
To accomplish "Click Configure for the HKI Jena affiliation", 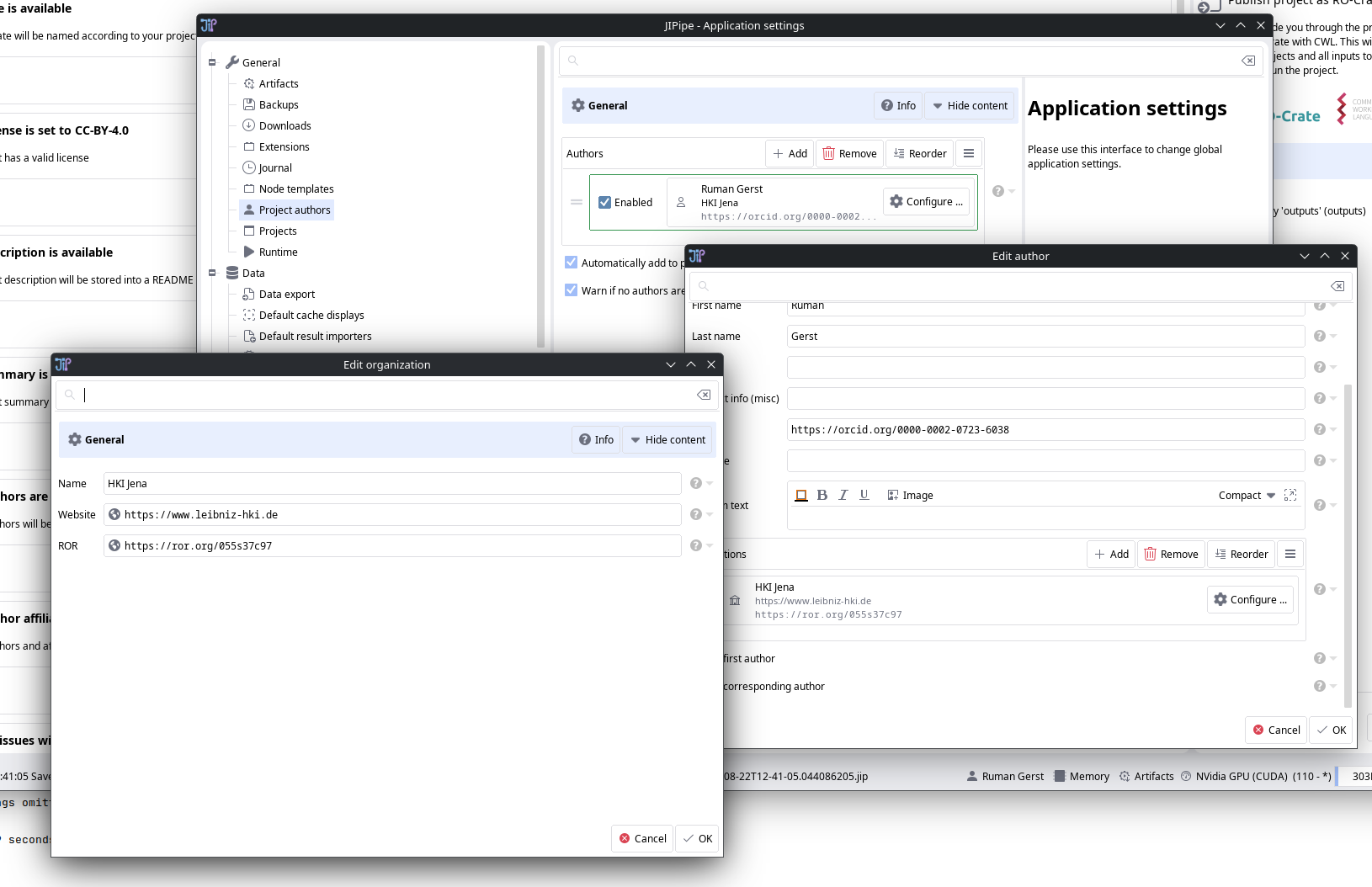I will pyautogui.click(x=1250, y=599).
